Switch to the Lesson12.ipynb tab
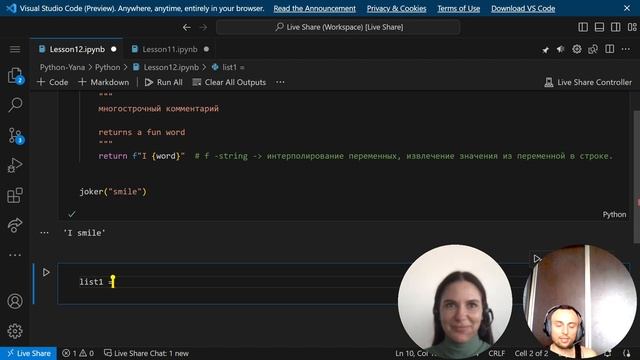 point(77,49)
